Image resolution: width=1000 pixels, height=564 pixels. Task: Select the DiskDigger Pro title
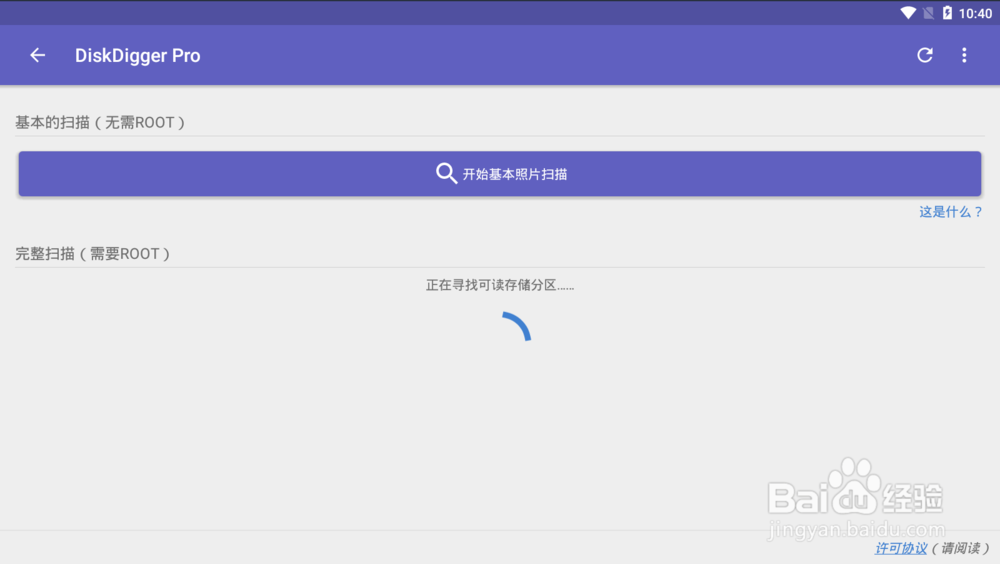tap(138, 56)
